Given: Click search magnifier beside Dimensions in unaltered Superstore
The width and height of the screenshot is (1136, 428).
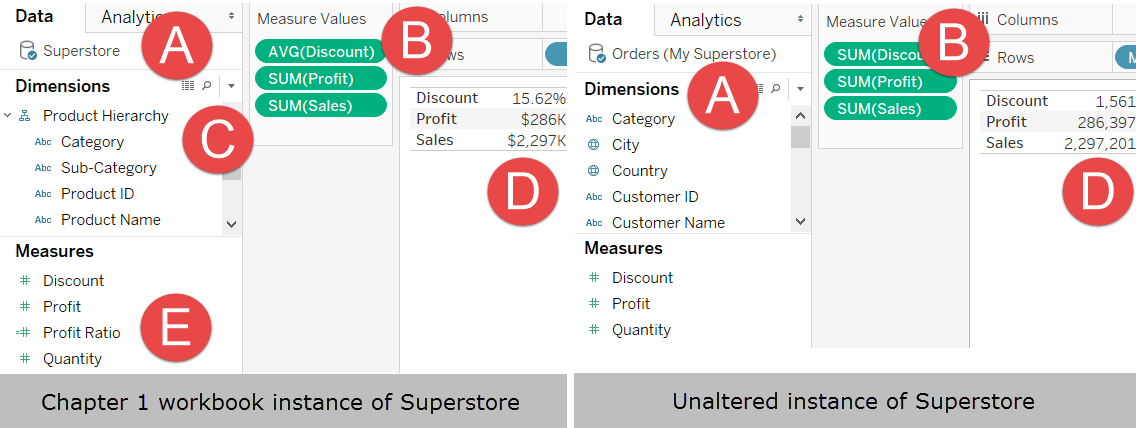Looking at the screenshot, I should [x=776, y=88].
